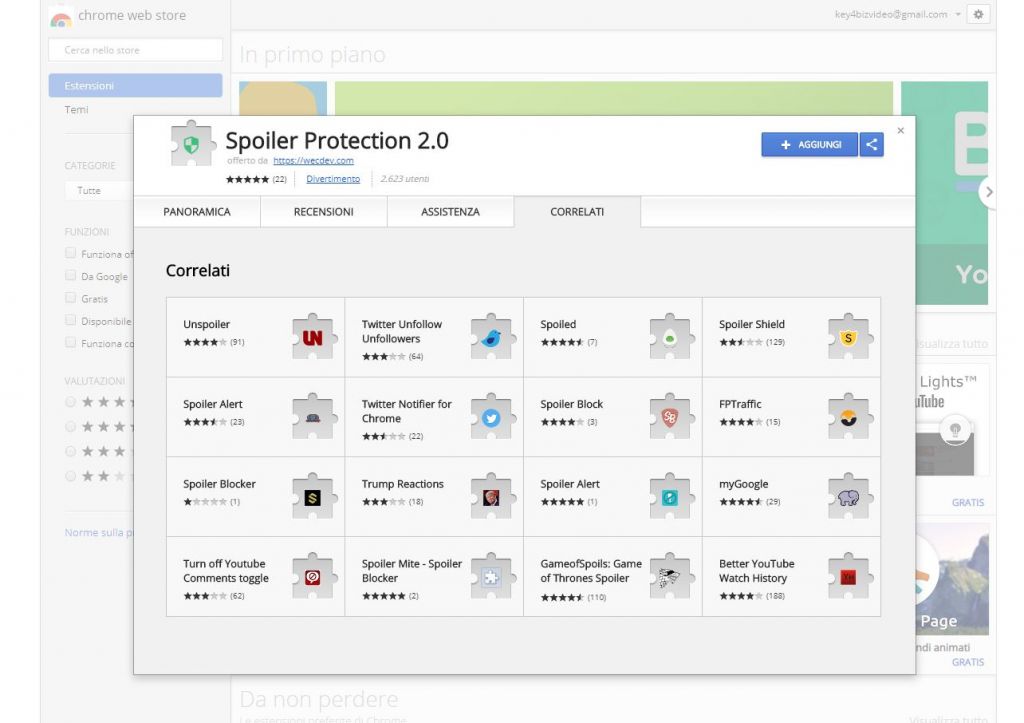
Task: Select Estensioni in the store sidebar
Action: tap(135, 86)
